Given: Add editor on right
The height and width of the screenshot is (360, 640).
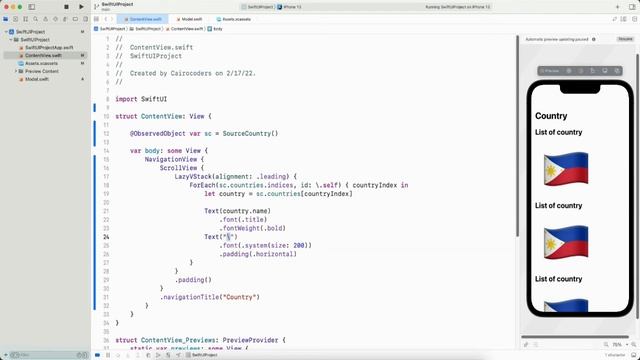Looking at the screenshot, I should click(634, 19).
